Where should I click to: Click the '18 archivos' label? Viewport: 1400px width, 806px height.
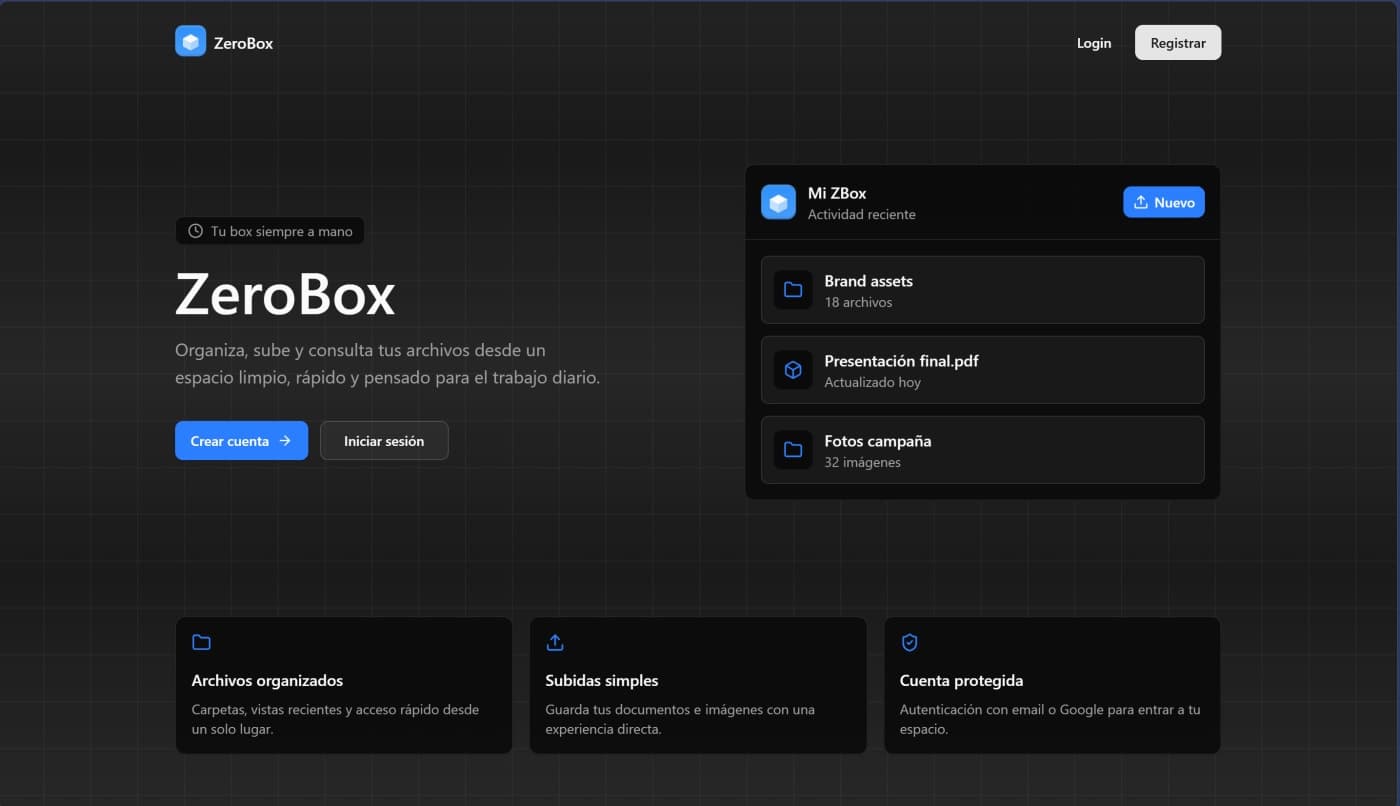[858, 302]
